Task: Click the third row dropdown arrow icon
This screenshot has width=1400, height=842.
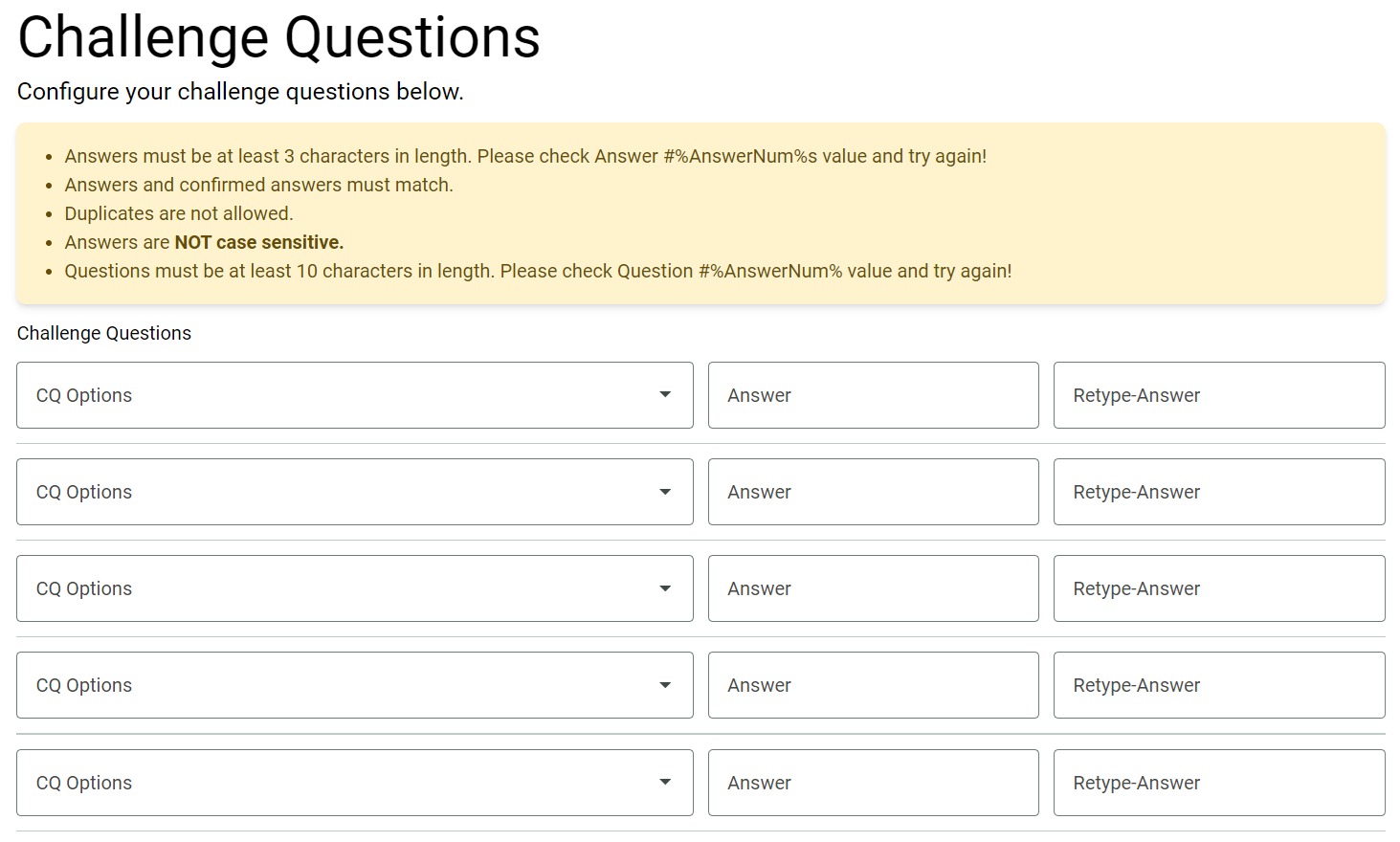Action: (665, 588)
